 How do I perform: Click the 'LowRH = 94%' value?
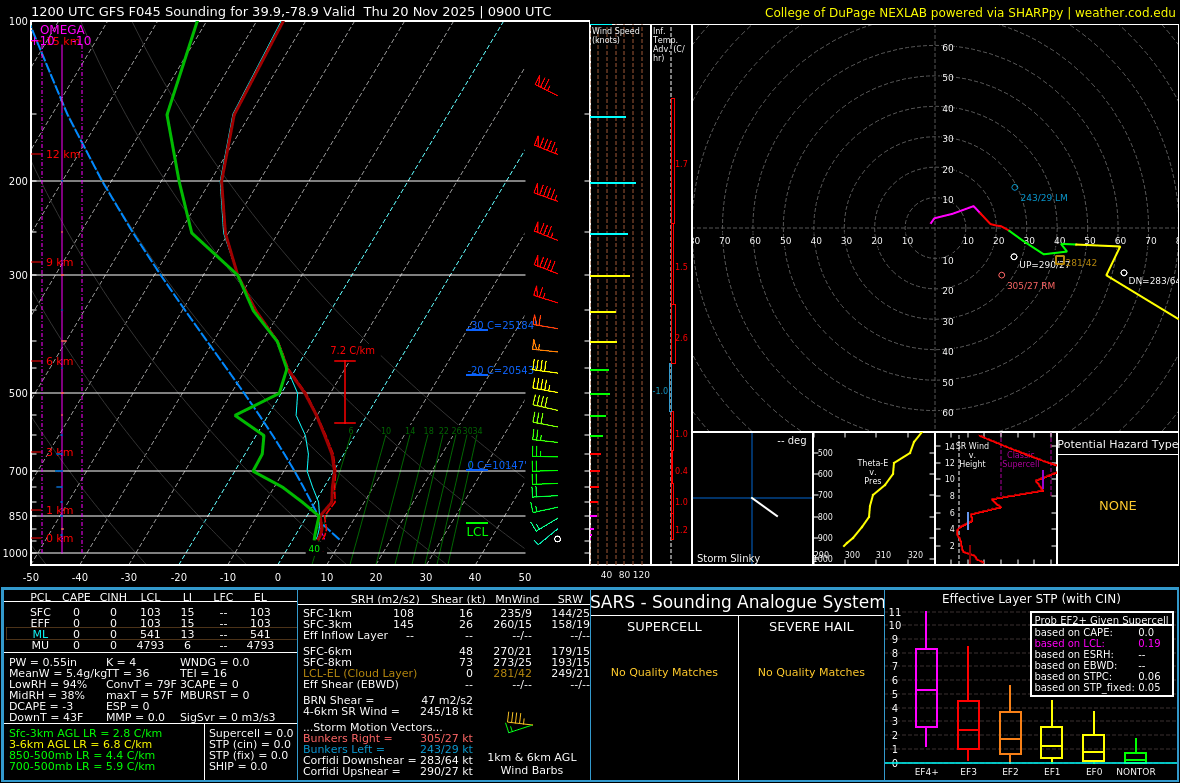[x=48, y=684]
